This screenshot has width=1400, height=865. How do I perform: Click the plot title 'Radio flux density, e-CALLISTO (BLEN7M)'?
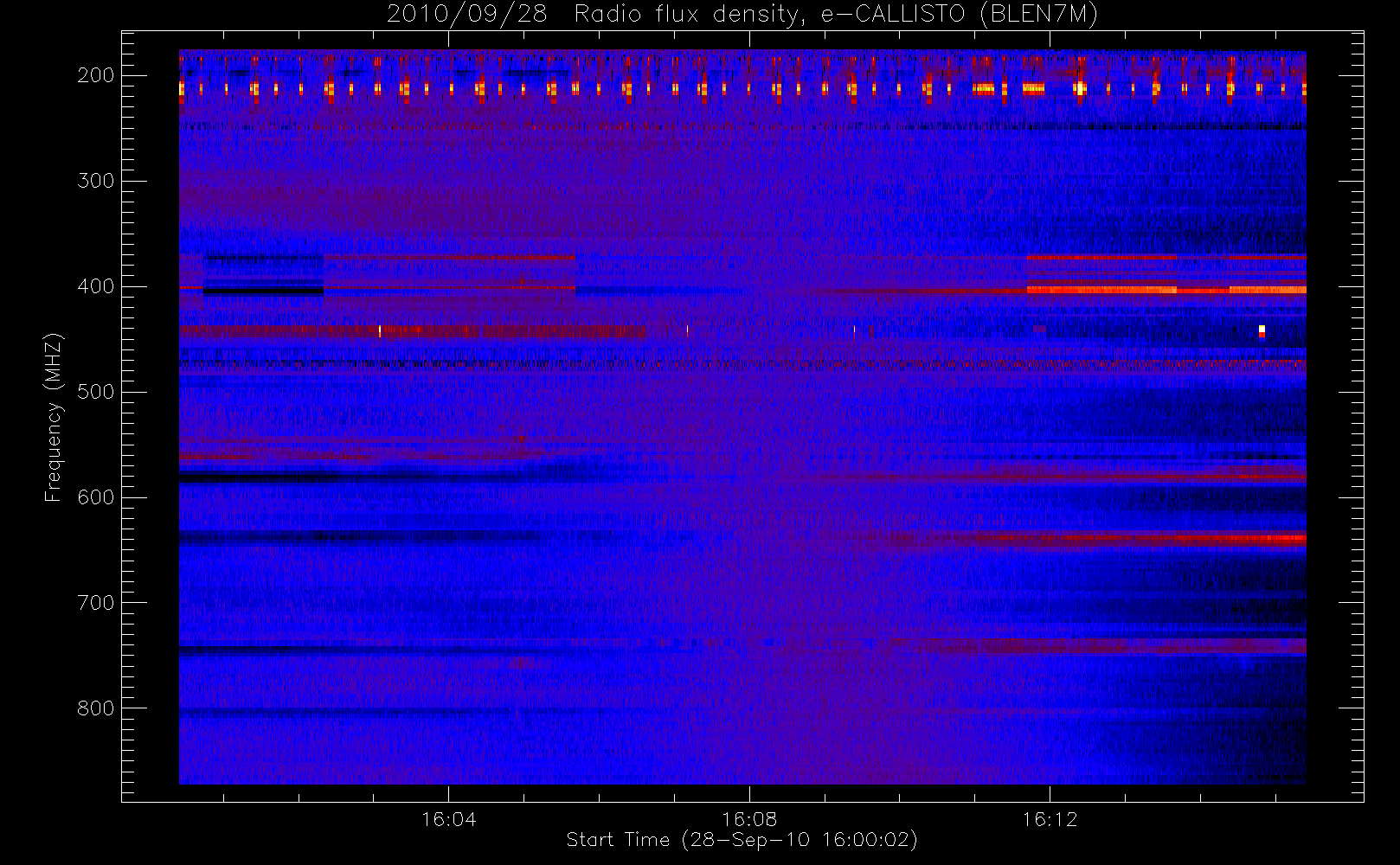pos(836,15)
